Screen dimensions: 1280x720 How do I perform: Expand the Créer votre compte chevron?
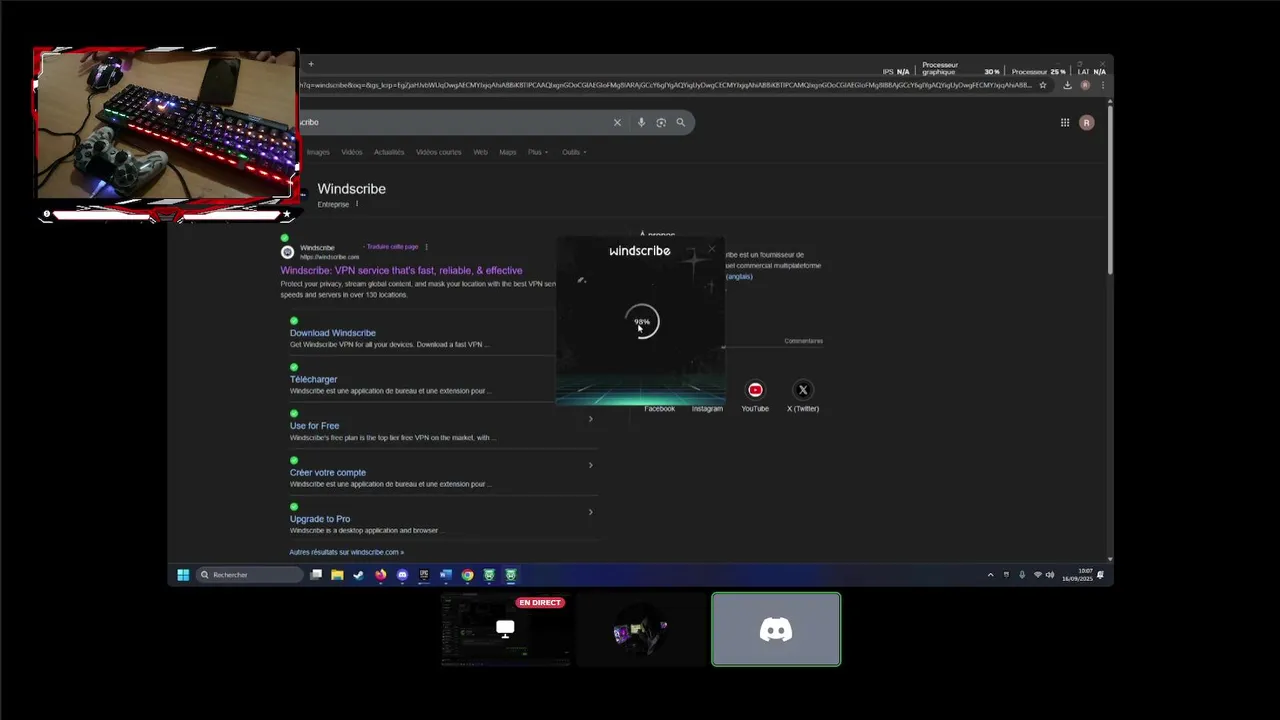tap(590, 465)
